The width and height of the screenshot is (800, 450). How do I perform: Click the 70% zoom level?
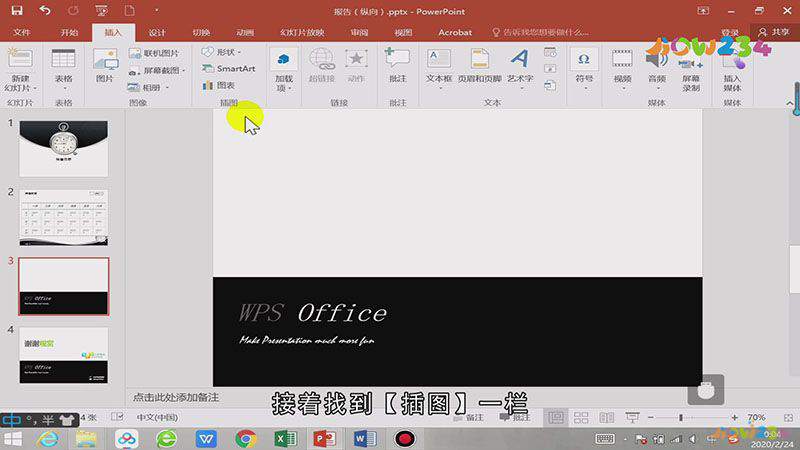pyautogui.click(x=756, y=417)
